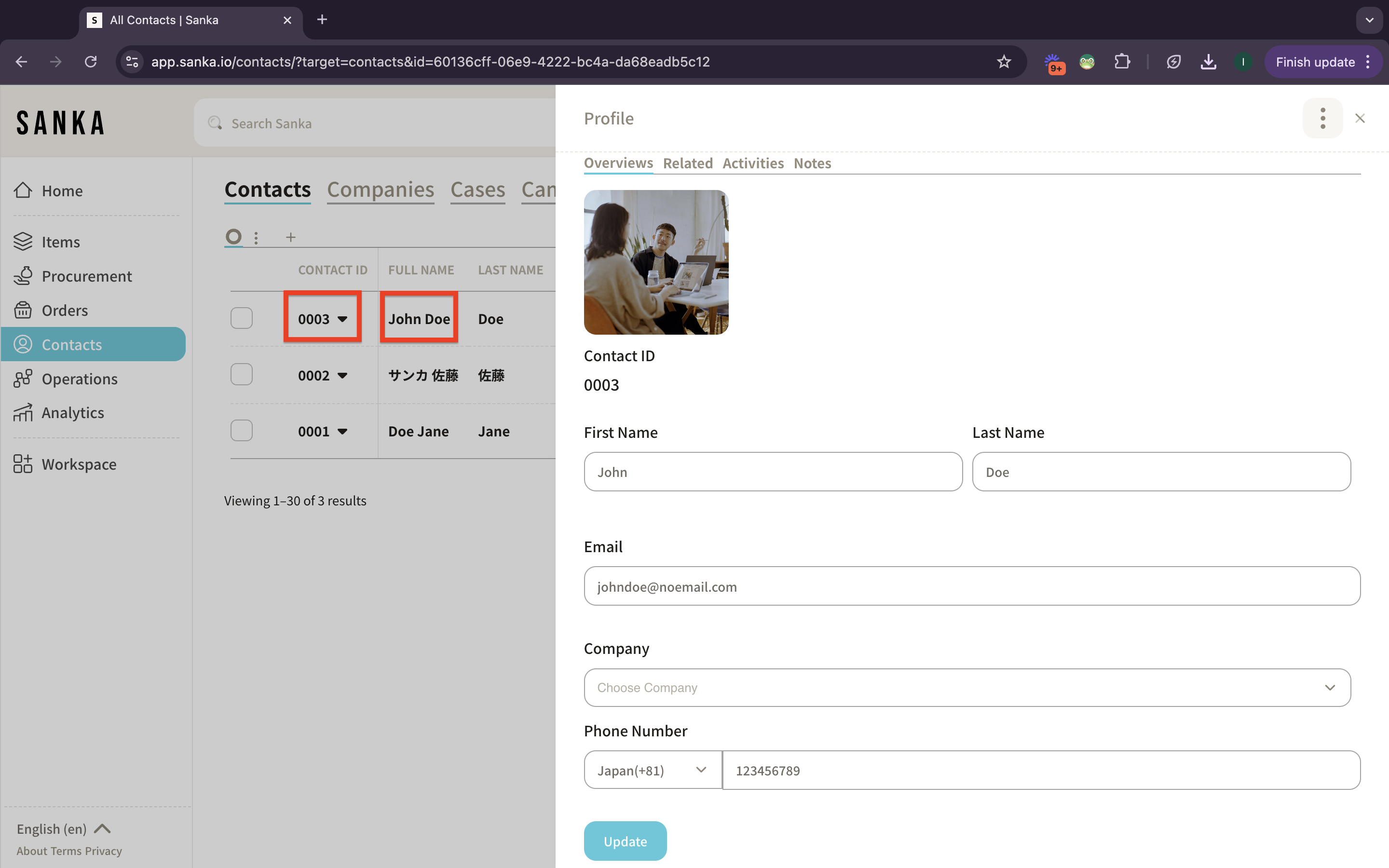This screenshot has height=868, width=1389.
Task: Check the box for contact 0003
Action: point(242,318)
